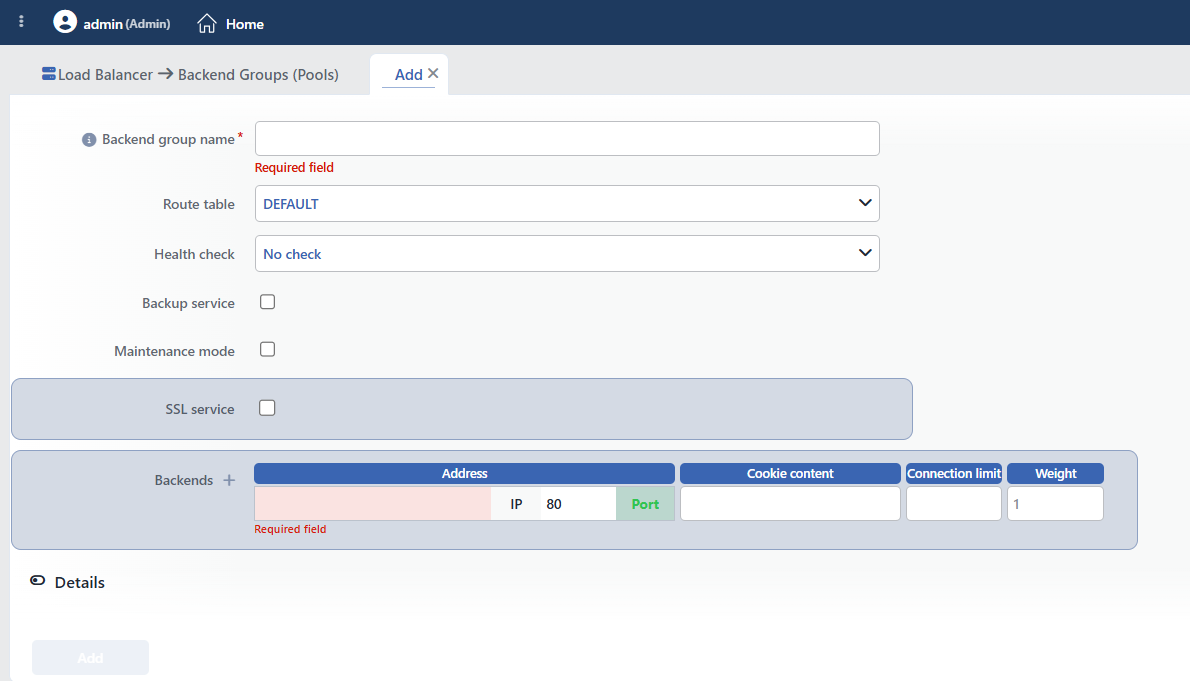
Task: Focus the Weight input field
Action: (x=1055, y=503)
